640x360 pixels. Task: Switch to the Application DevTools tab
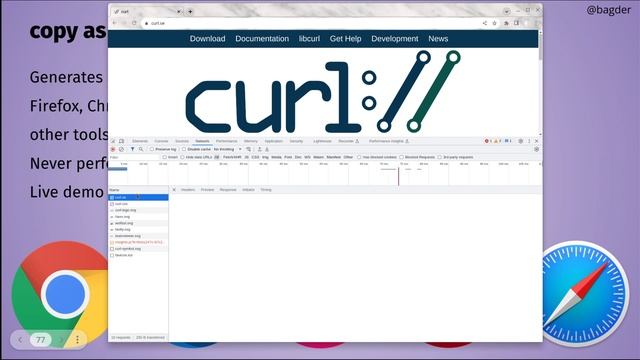pos(273,141)
